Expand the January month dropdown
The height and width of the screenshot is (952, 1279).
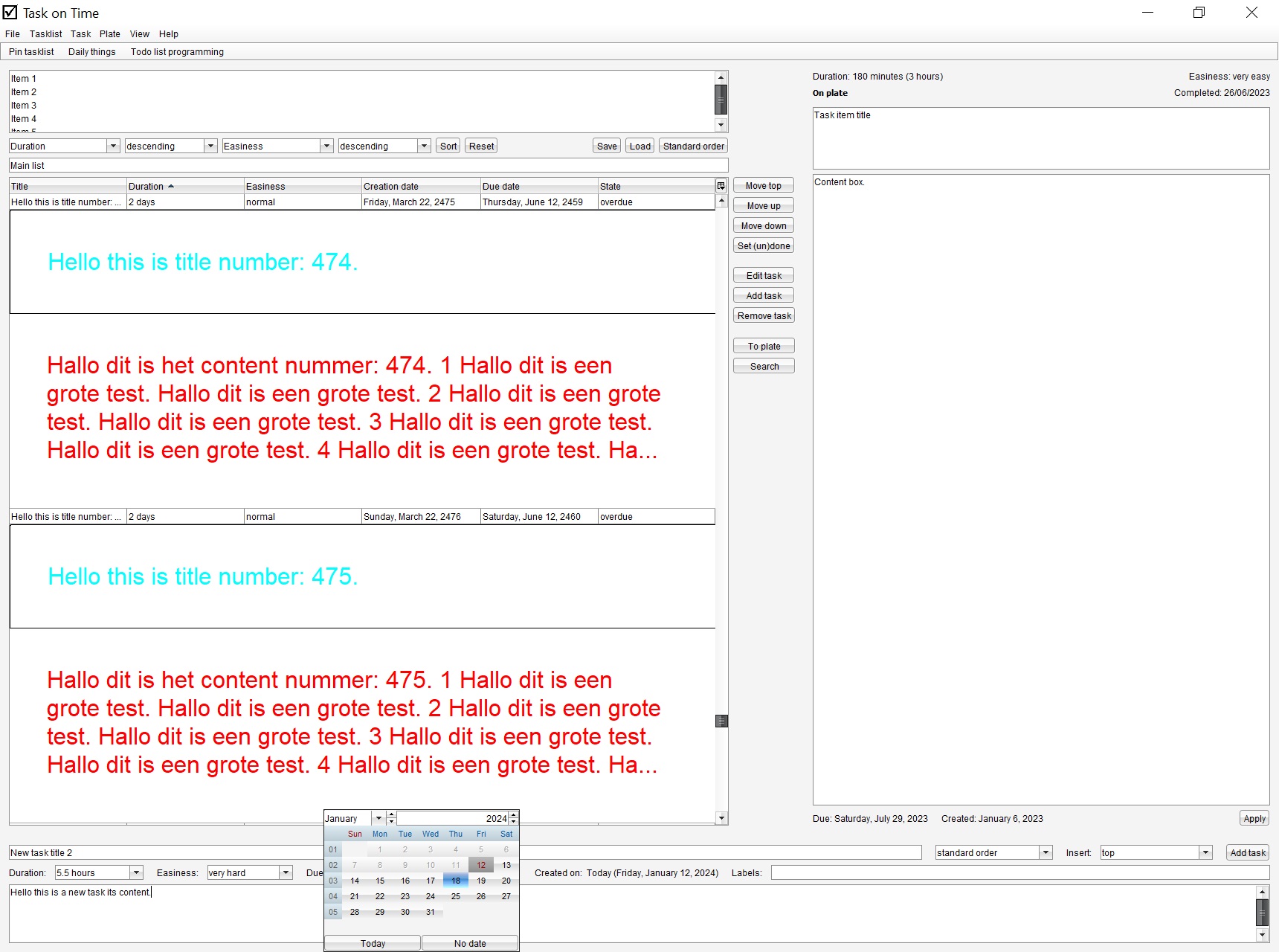pos(378,818)
